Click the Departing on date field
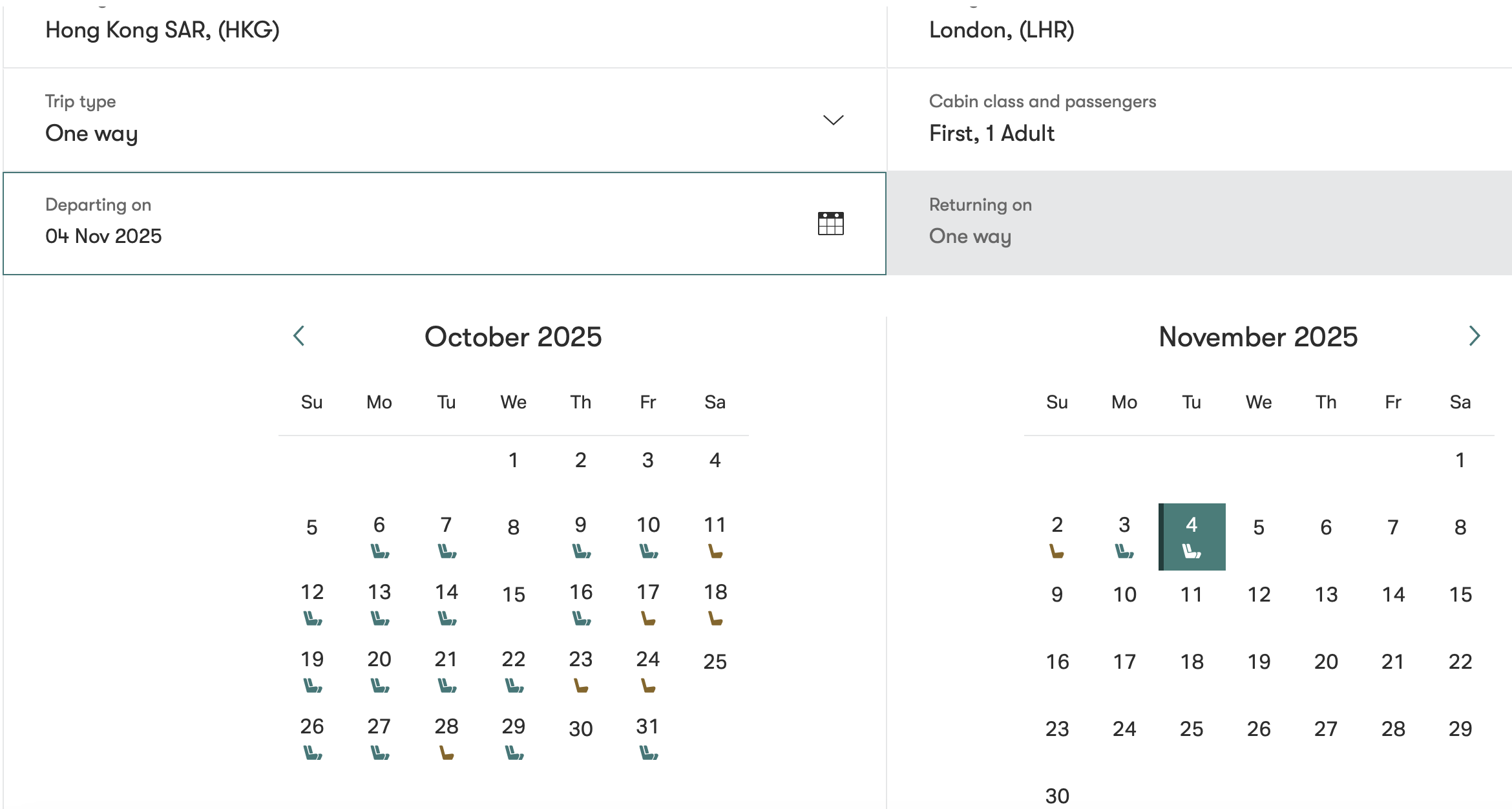The image size is (1512, 809). coord(445,224)
